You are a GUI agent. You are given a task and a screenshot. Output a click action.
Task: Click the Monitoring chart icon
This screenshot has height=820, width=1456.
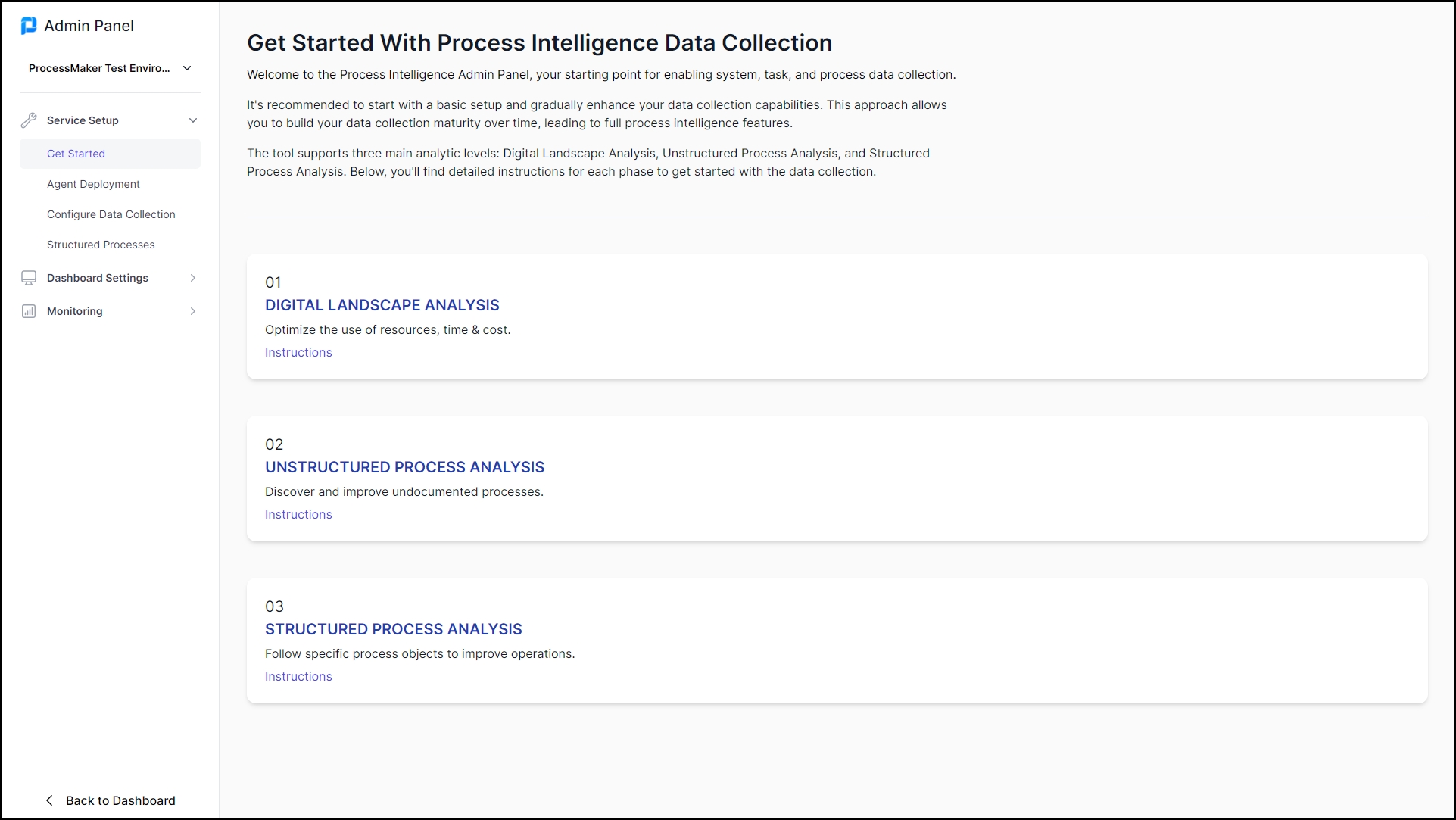click(29, 311)
